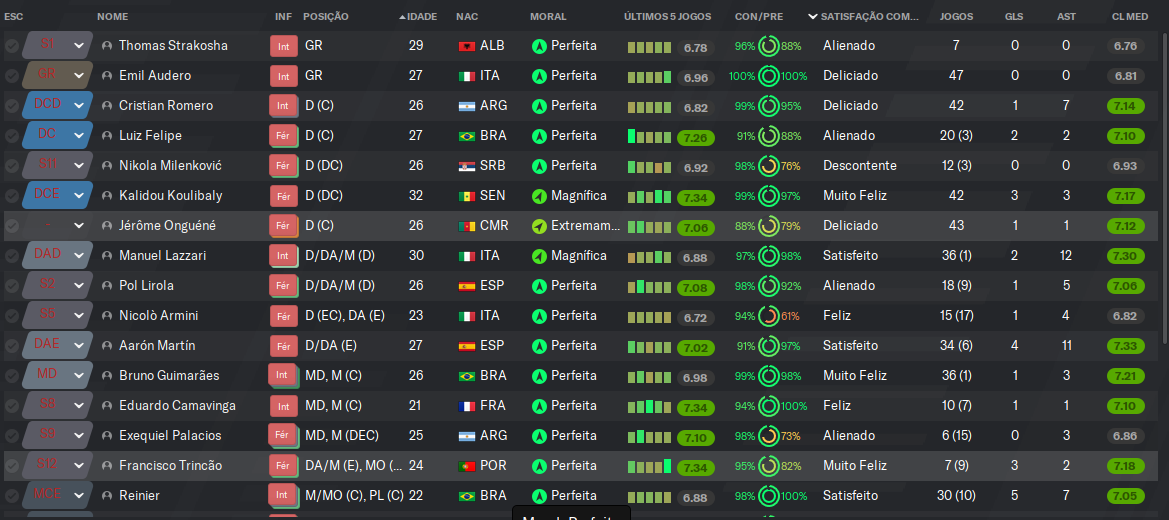Sort by the IDADE column header
Screen dimensions: 1169x520
[x=422, y=16]
